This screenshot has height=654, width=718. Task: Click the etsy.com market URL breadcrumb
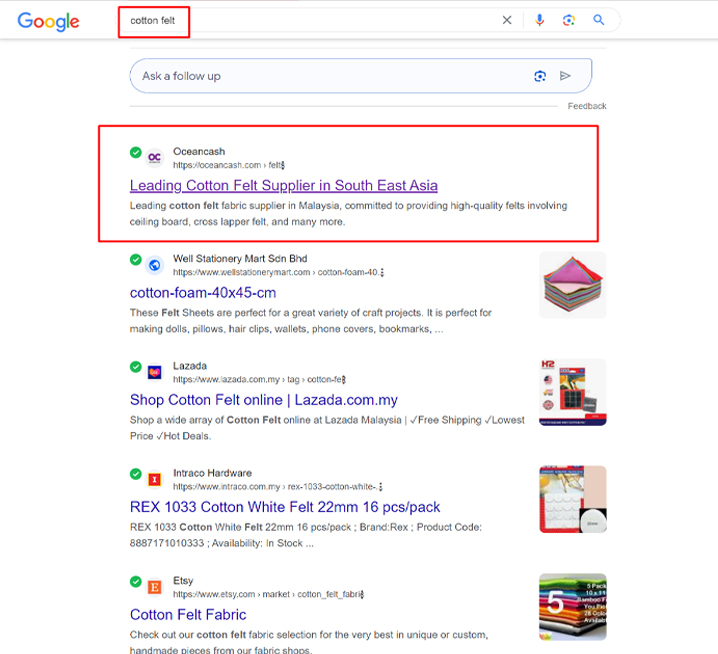coord(266,594)
